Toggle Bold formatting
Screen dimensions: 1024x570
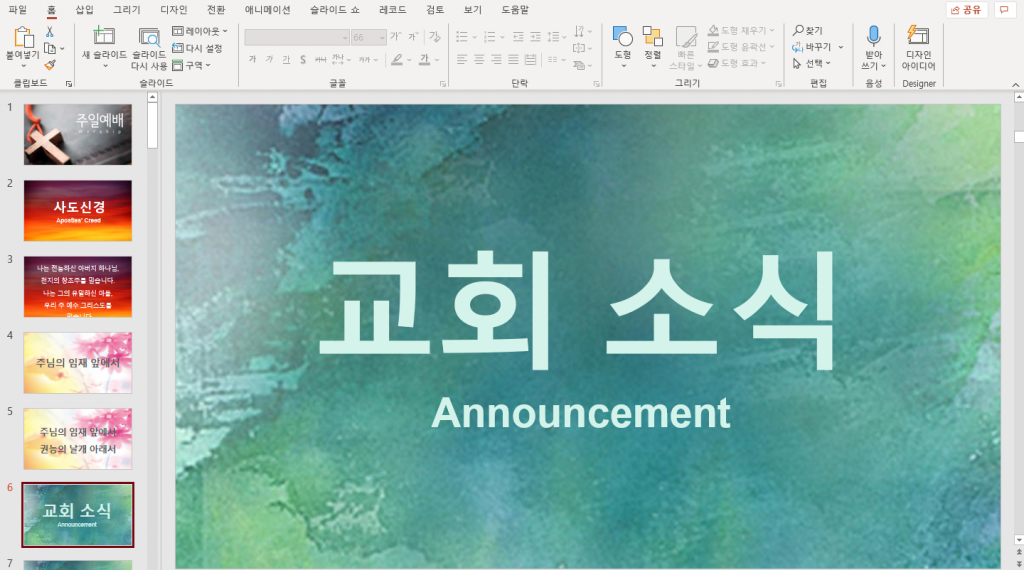point(253,59)
